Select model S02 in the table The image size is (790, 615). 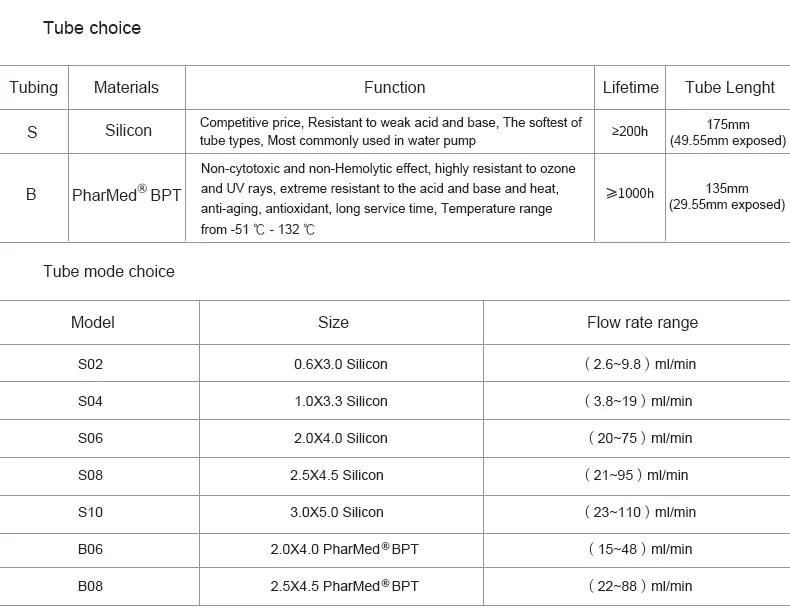[90, 364]
